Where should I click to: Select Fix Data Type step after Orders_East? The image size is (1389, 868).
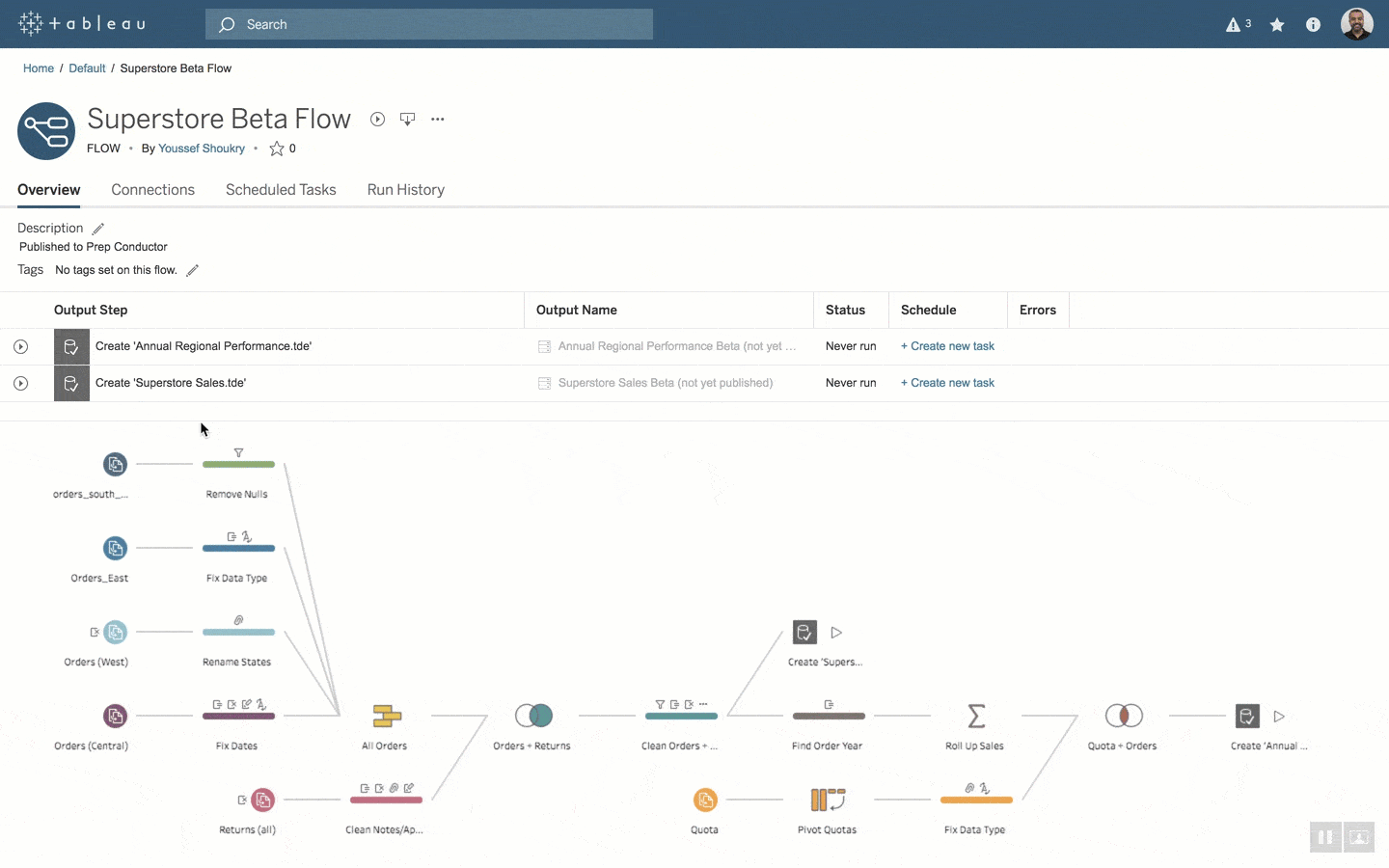click(238, 548)
